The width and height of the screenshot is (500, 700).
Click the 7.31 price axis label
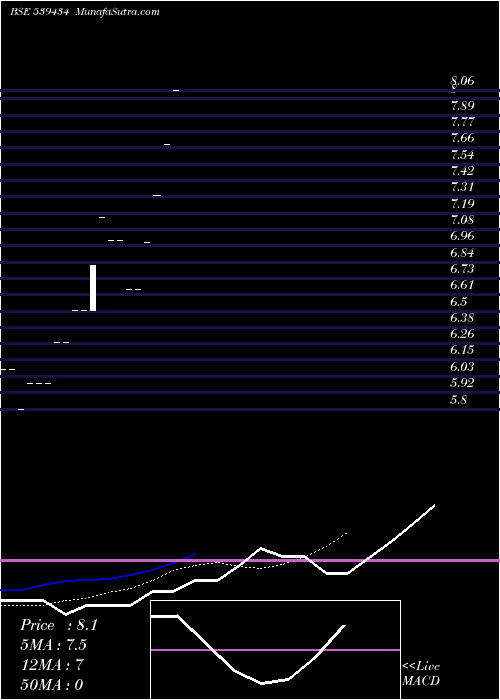pos(462,188)
